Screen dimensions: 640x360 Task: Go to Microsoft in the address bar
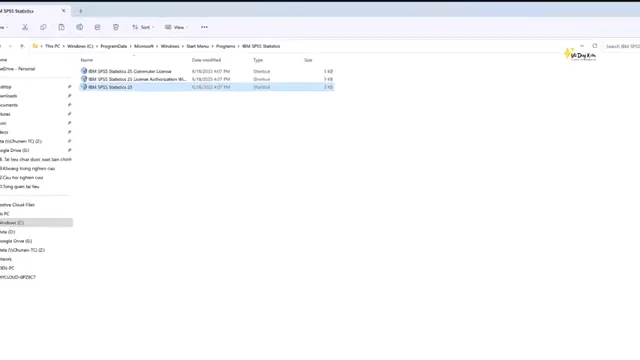(144, 46)
